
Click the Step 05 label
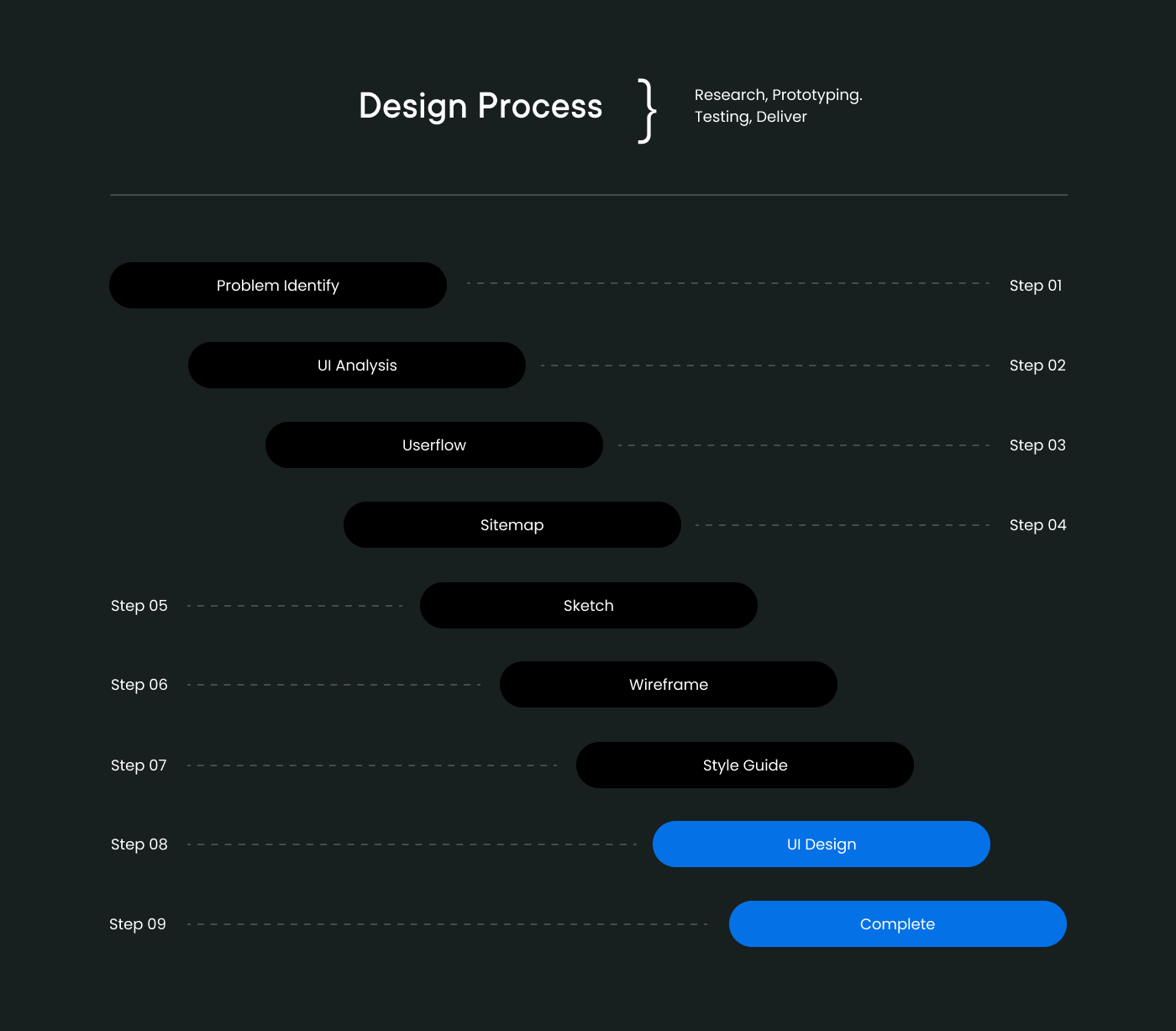click(x=139, y=606)
